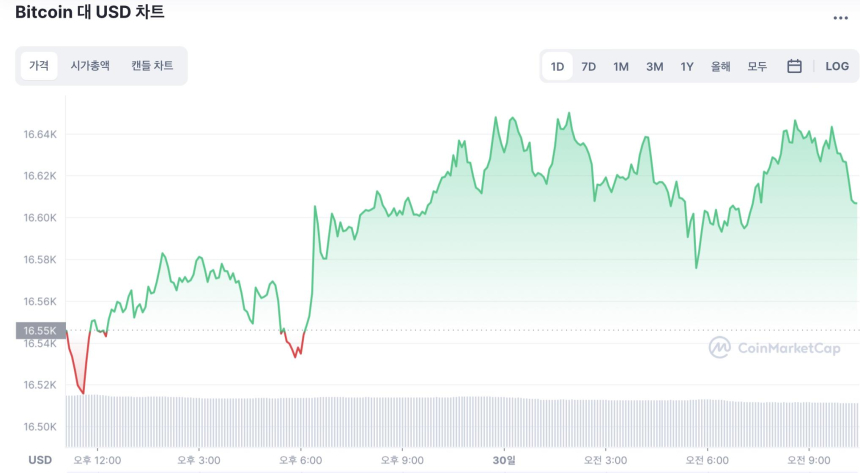Select the 1D time range
The width and height of the screenshot is (860, 473).
(557, 66)
